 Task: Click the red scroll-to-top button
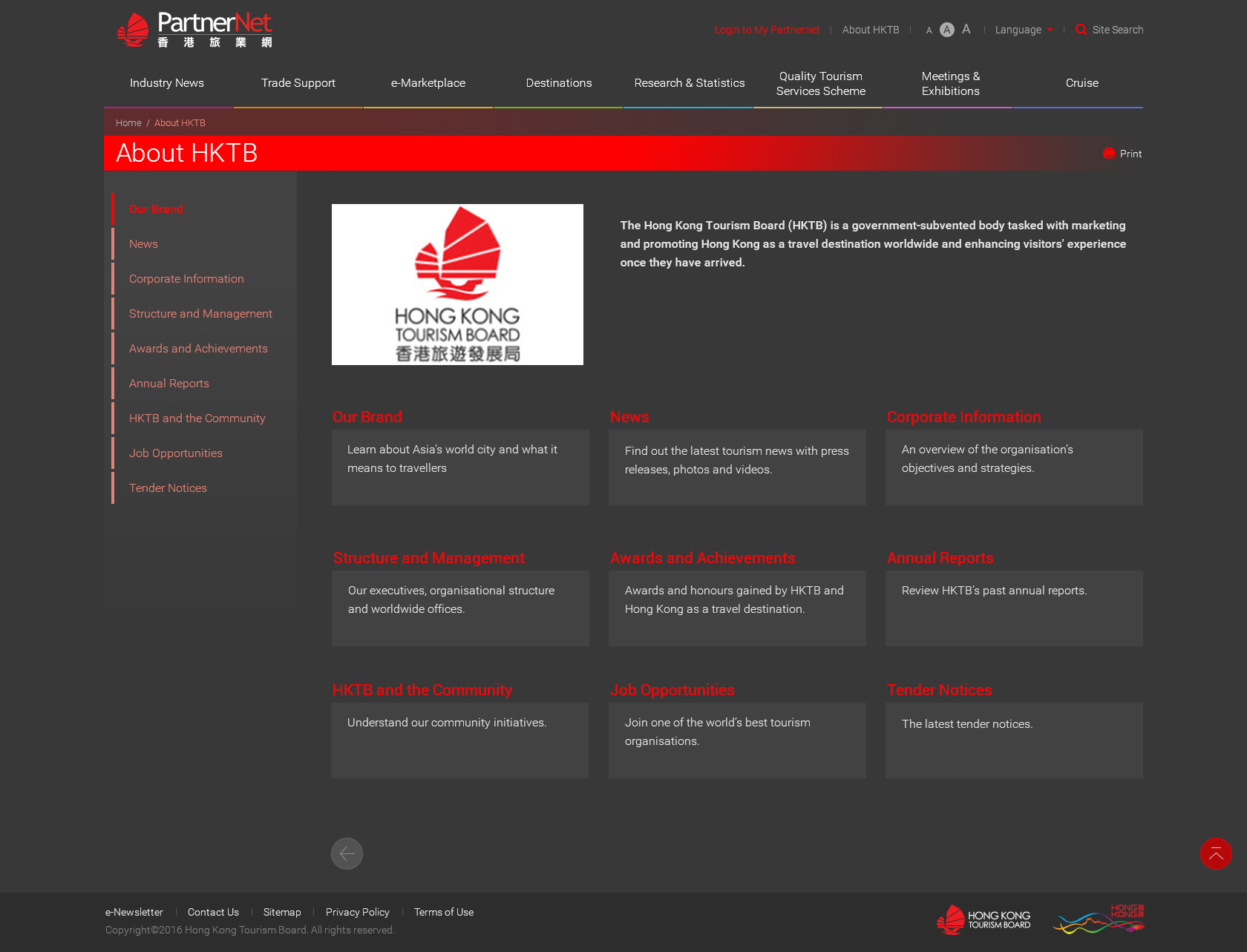click(1215, 853)
